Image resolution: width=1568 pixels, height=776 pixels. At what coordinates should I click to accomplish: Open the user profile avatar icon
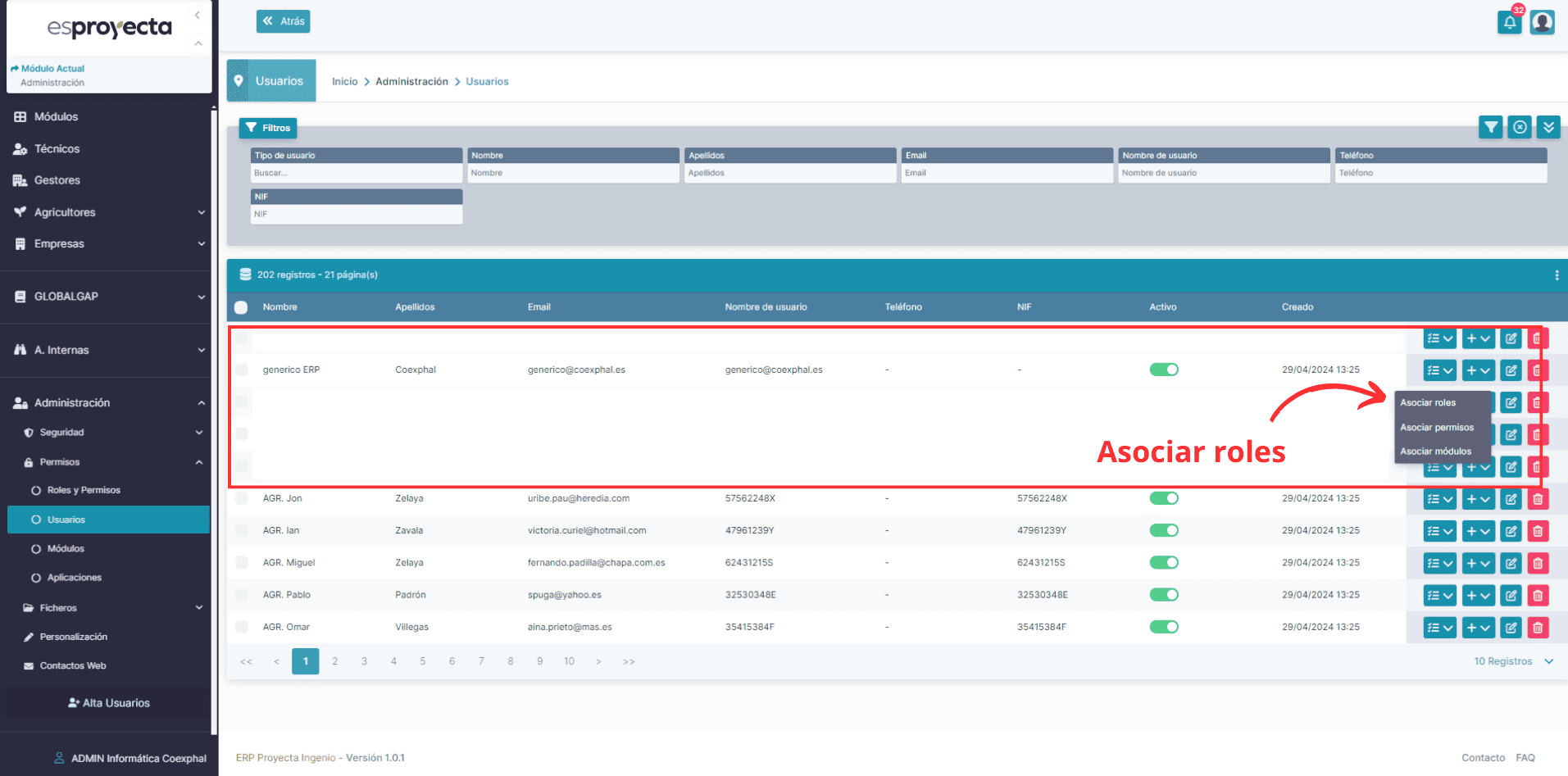[x=1542, y=22]
